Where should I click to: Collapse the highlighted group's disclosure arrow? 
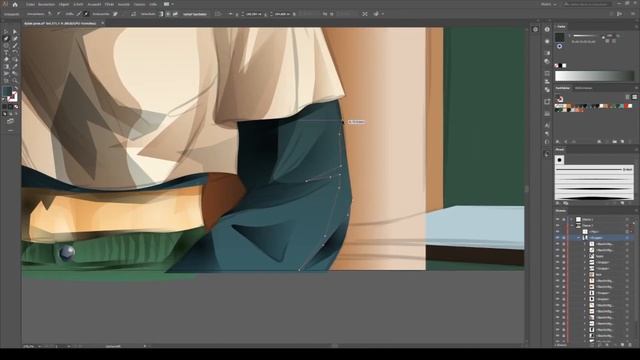click(x=578, y=238)
